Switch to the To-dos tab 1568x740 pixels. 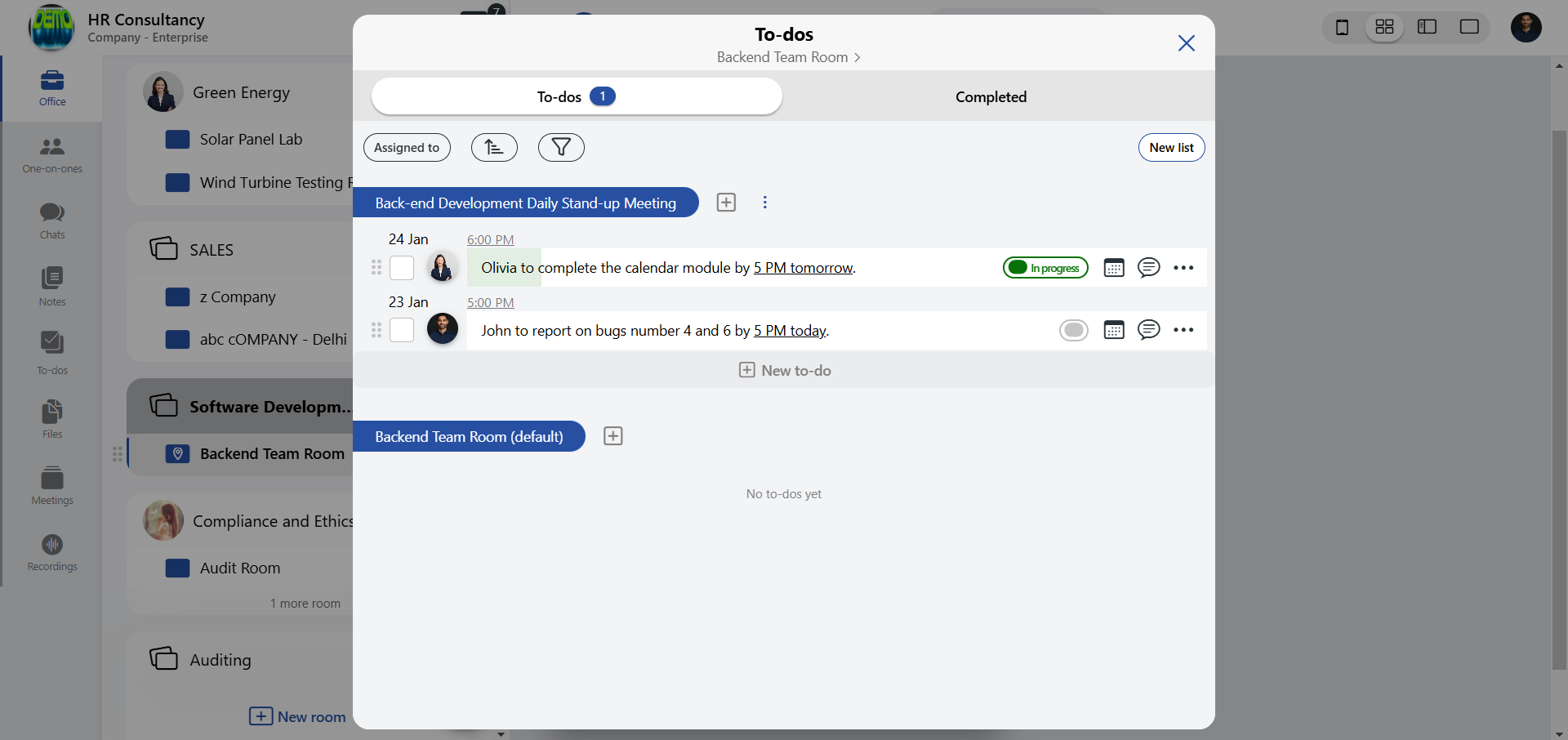click(x=577, y=96)
